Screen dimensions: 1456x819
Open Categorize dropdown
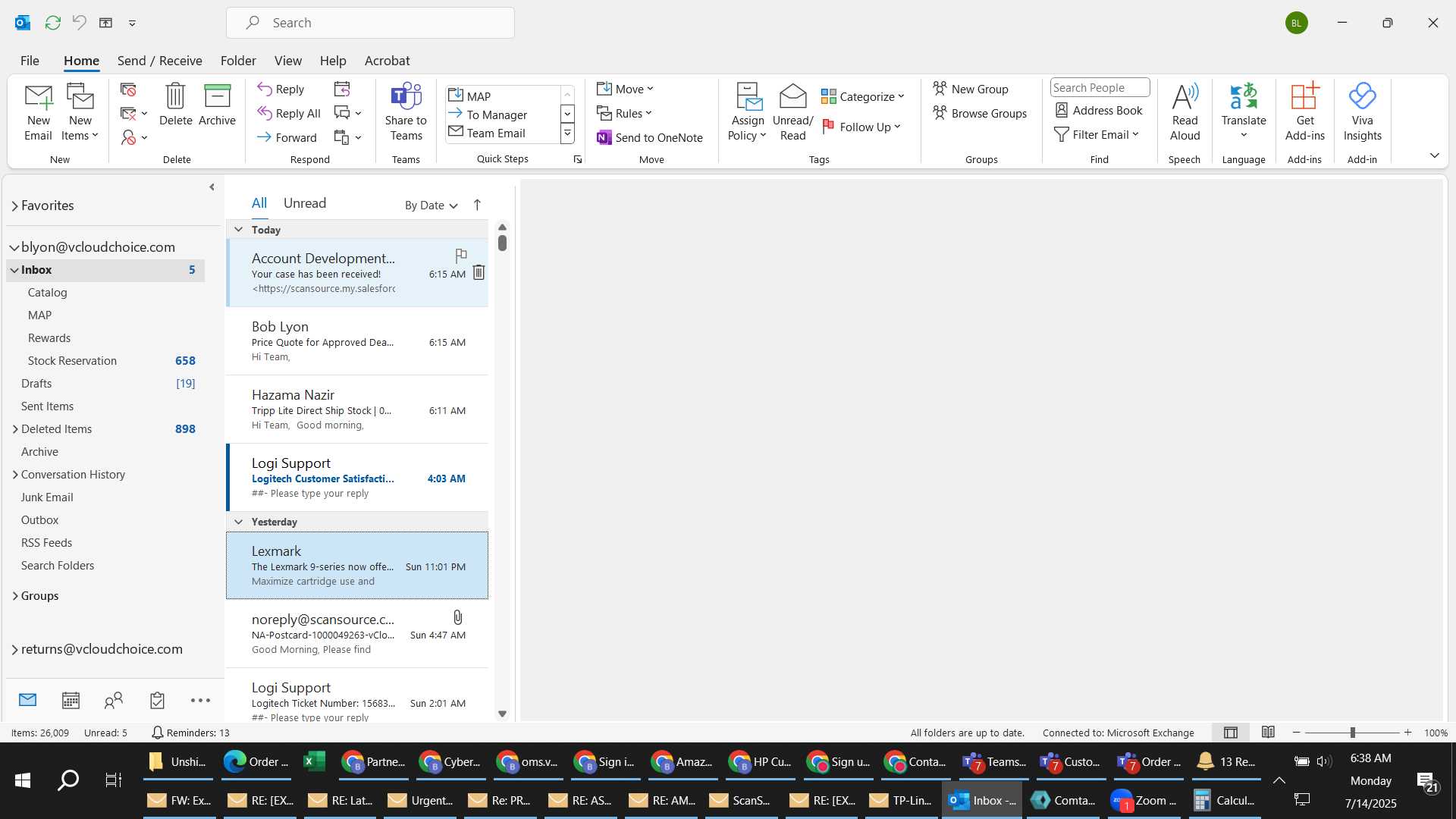(x=863, y=96)
